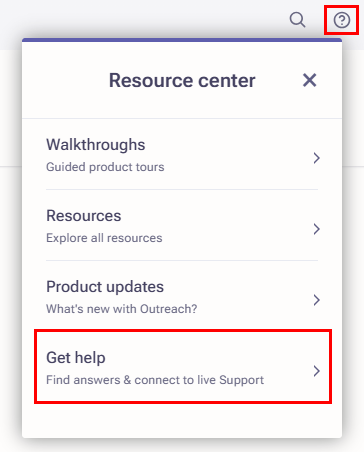Choose the Get help entry

183,367
